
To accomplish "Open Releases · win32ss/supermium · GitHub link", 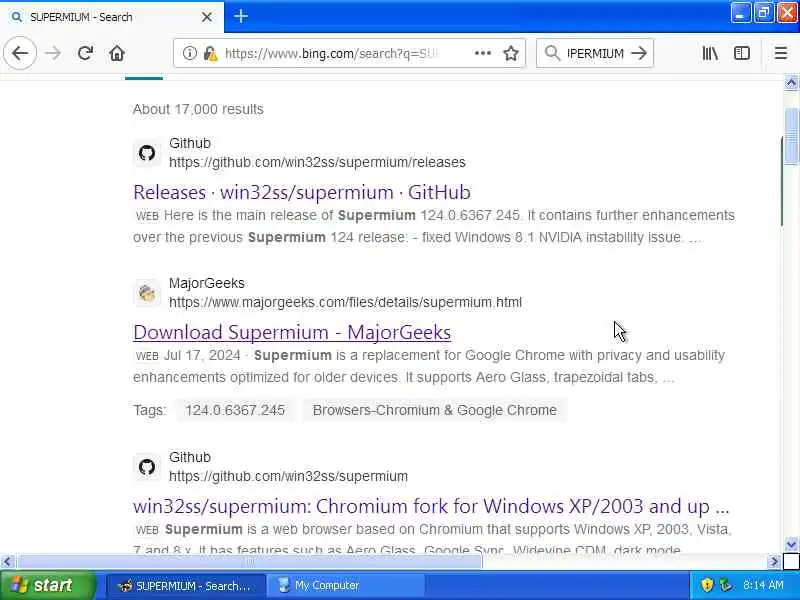I will click(302, 192).
